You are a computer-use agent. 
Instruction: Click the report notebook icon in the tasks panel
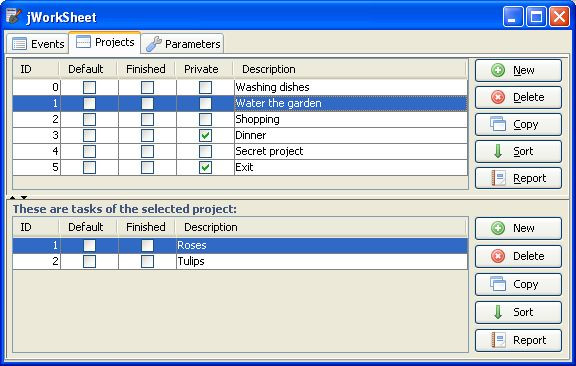tap(498, 340)
